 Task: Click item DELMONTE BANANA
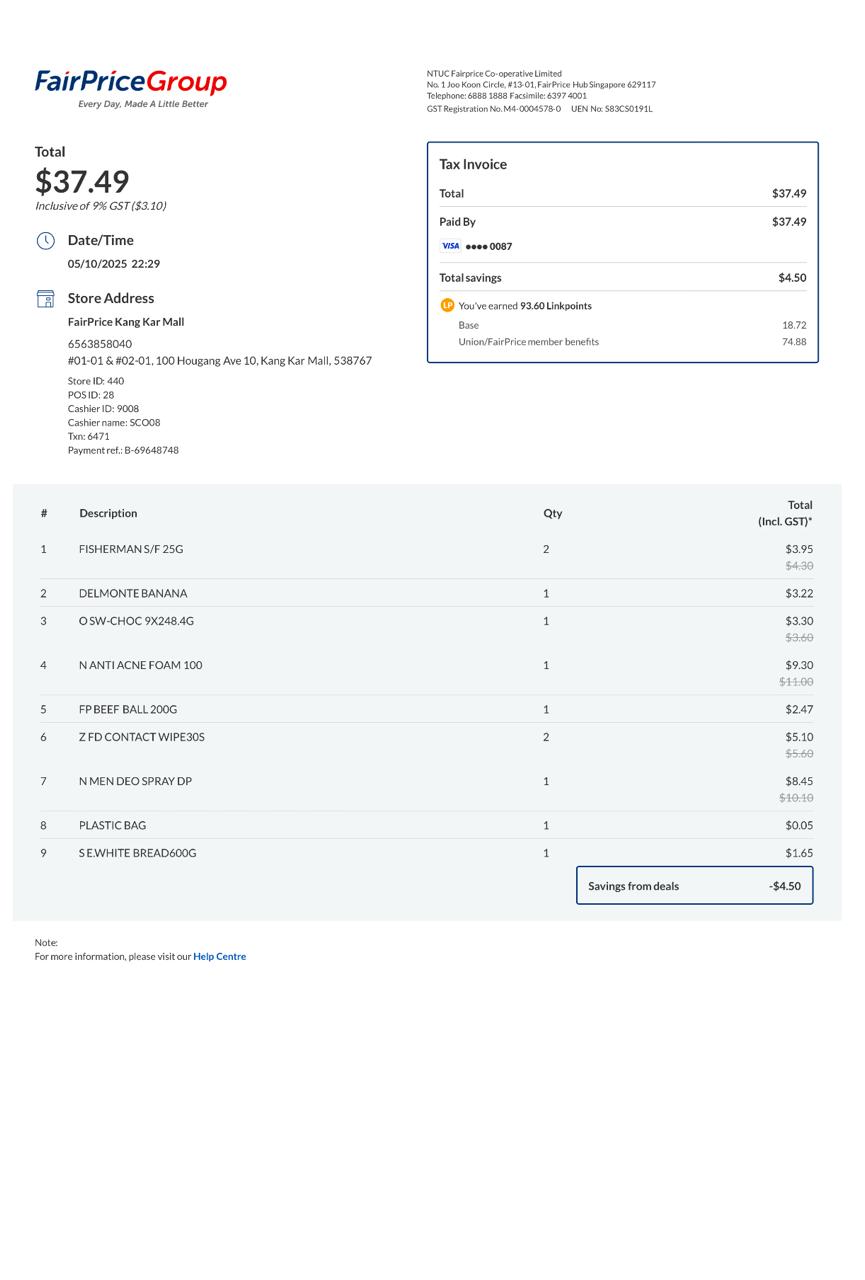pos(133,593)
